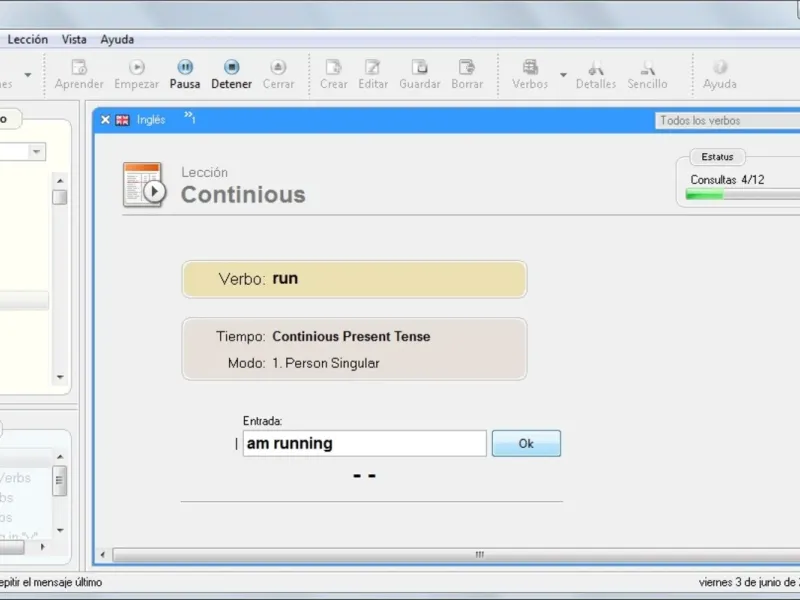The image size is (800, 600).
Task: Open the Ayuda menu
Action: coord(117,39)
